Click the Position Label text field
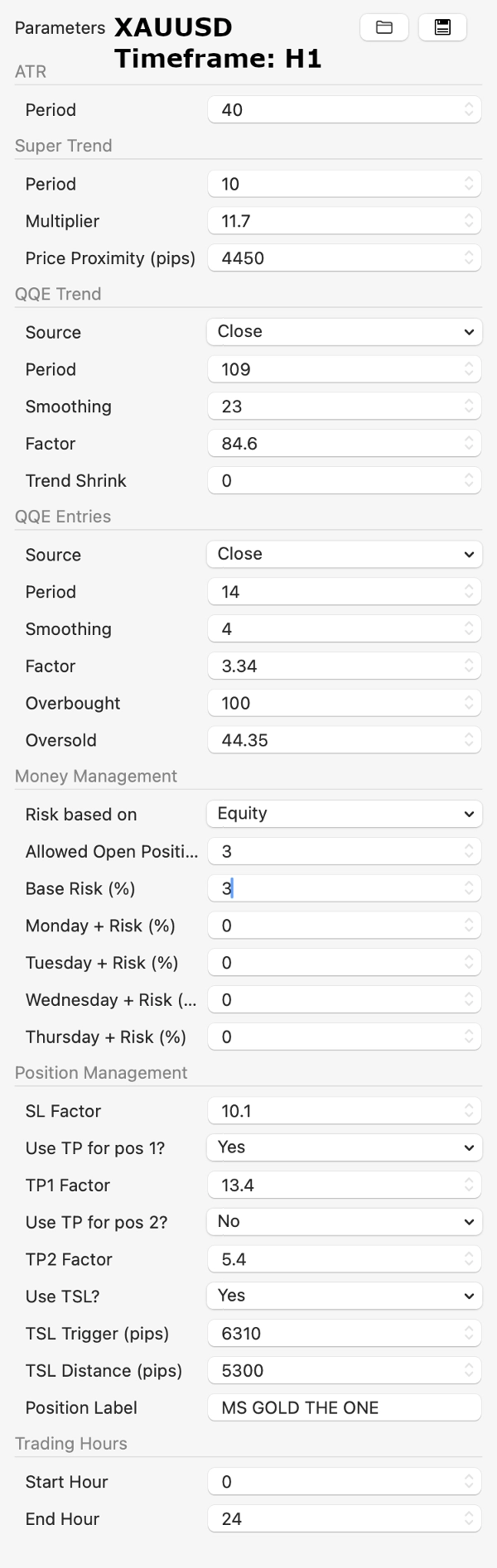Screen dimensions: 497x1568 344,1408
